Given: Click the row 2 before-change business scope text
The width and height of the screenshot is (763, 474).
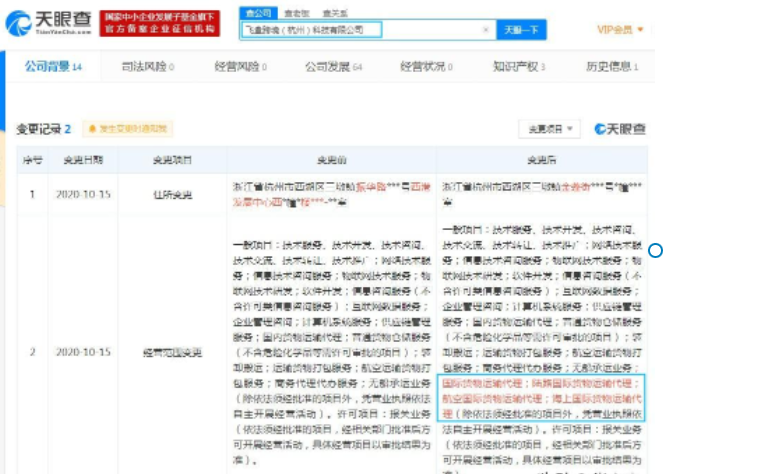Looking at the screenshot, I should click(331, 352).
